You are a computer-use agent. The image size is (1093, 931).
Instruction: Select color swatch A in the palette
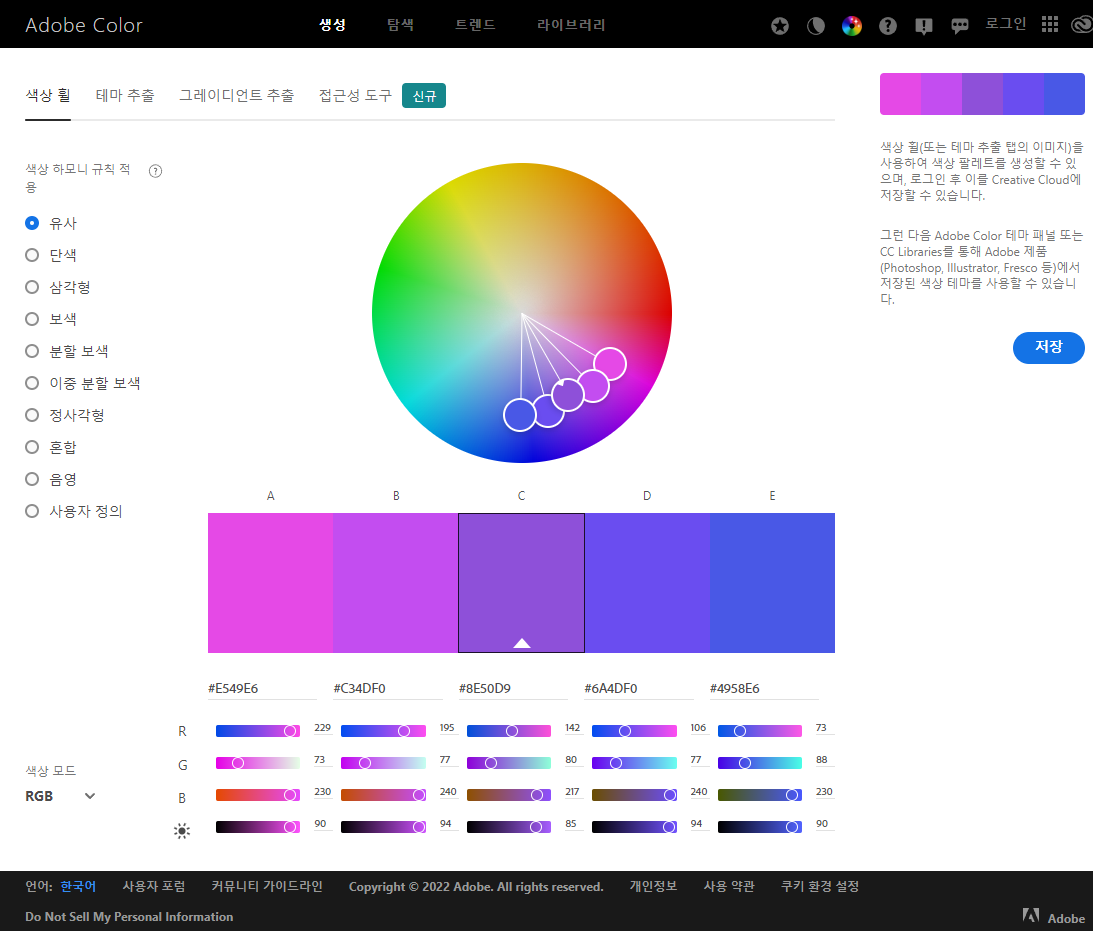[x=270, y=582]
